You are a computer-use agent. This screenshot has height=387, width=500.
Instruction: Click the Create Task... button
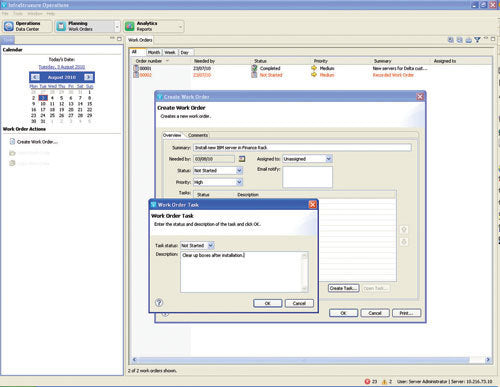tap(343, 288)
